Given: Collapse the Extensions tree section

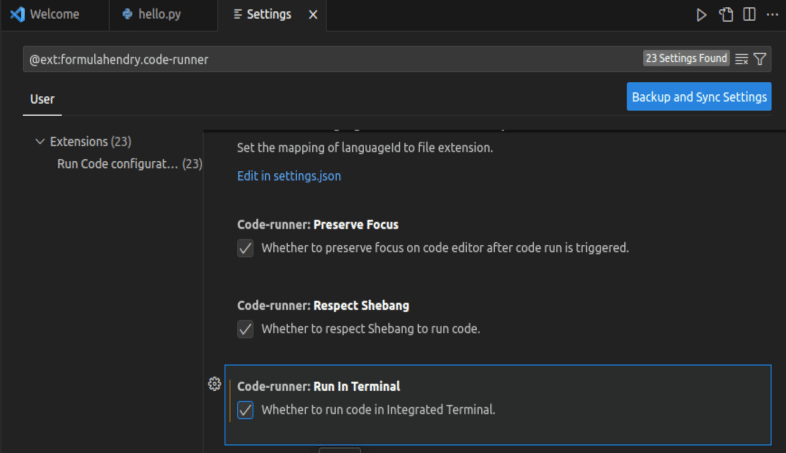Looking at the screenshot, I should point(40,142).
